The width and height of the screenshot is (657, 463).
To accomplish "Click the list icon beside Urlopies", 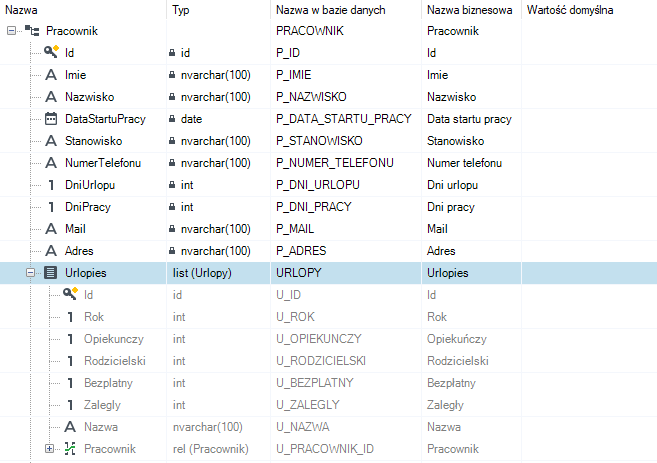I will point(51,273).
